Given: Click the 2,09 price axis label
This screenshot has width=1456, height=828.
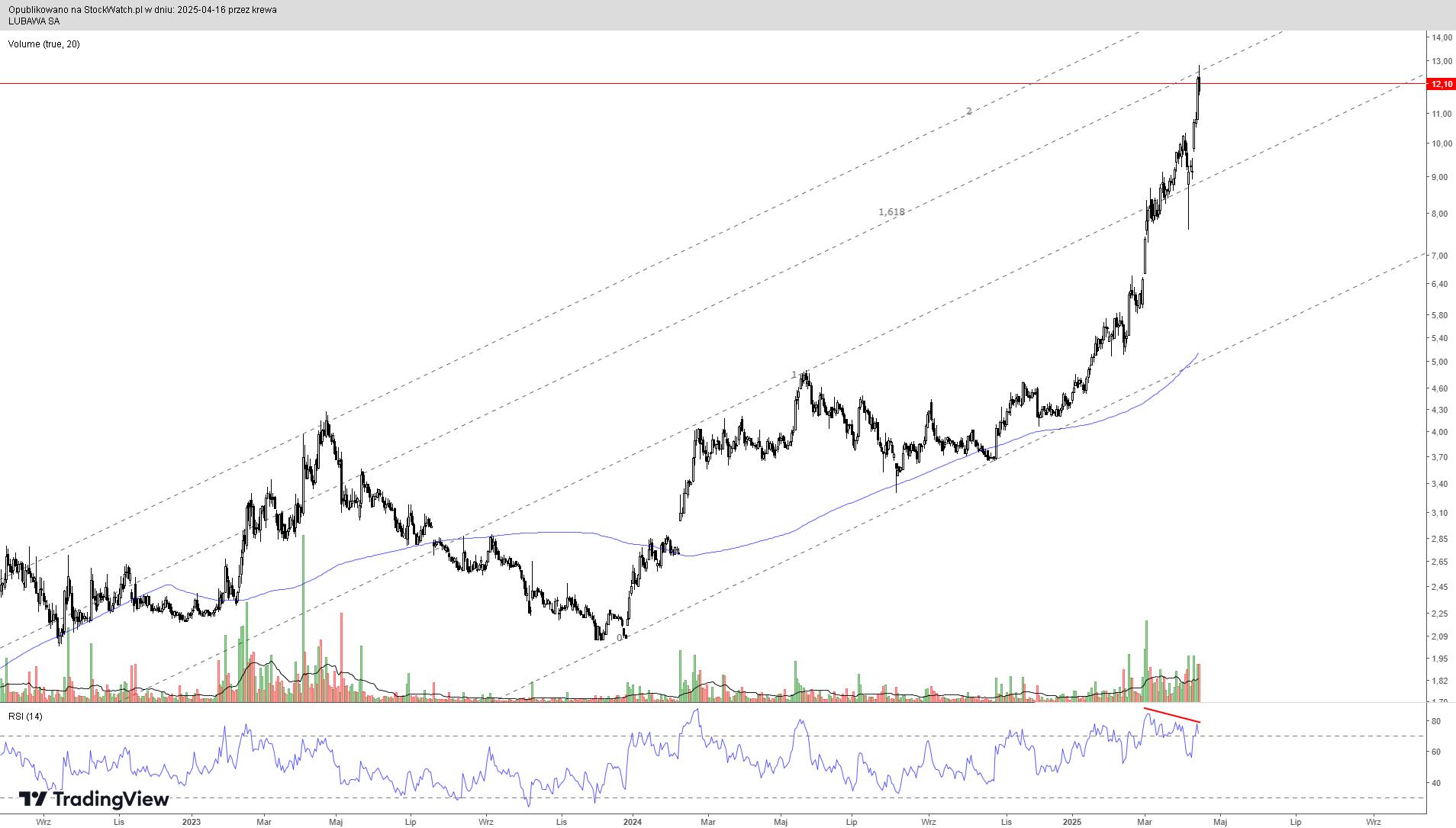Looking at the screenshot, I should point(1440,636).
